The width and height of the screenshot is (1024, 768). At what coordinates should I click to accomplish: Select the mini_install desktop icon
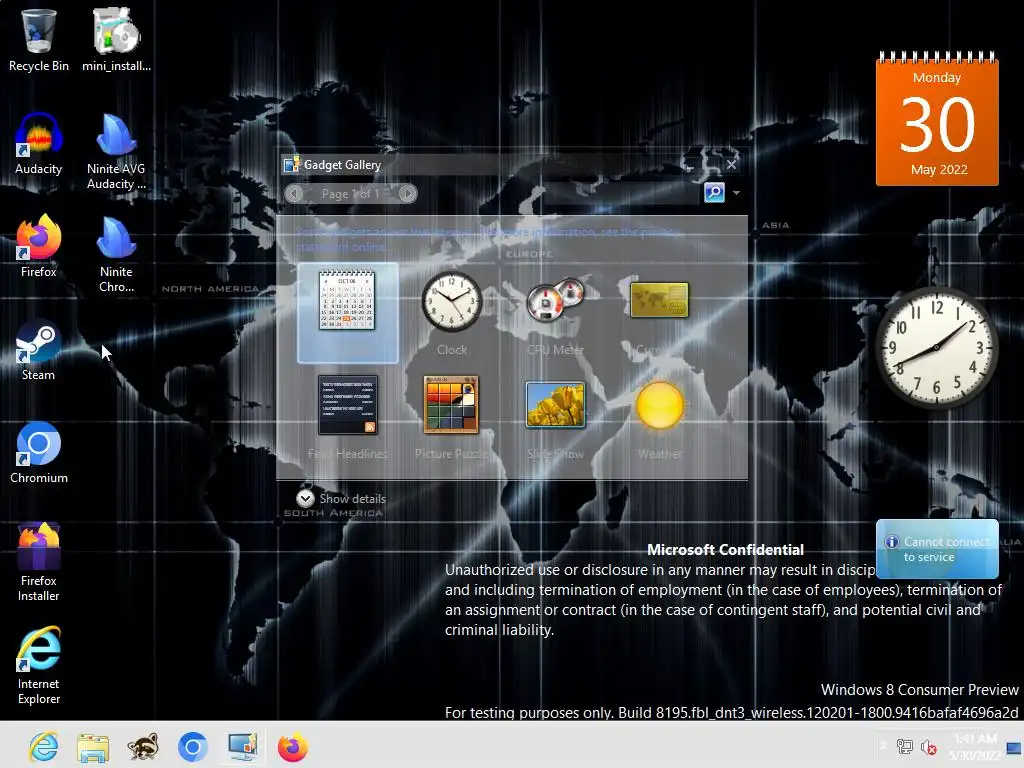click(x=116, y=39)
